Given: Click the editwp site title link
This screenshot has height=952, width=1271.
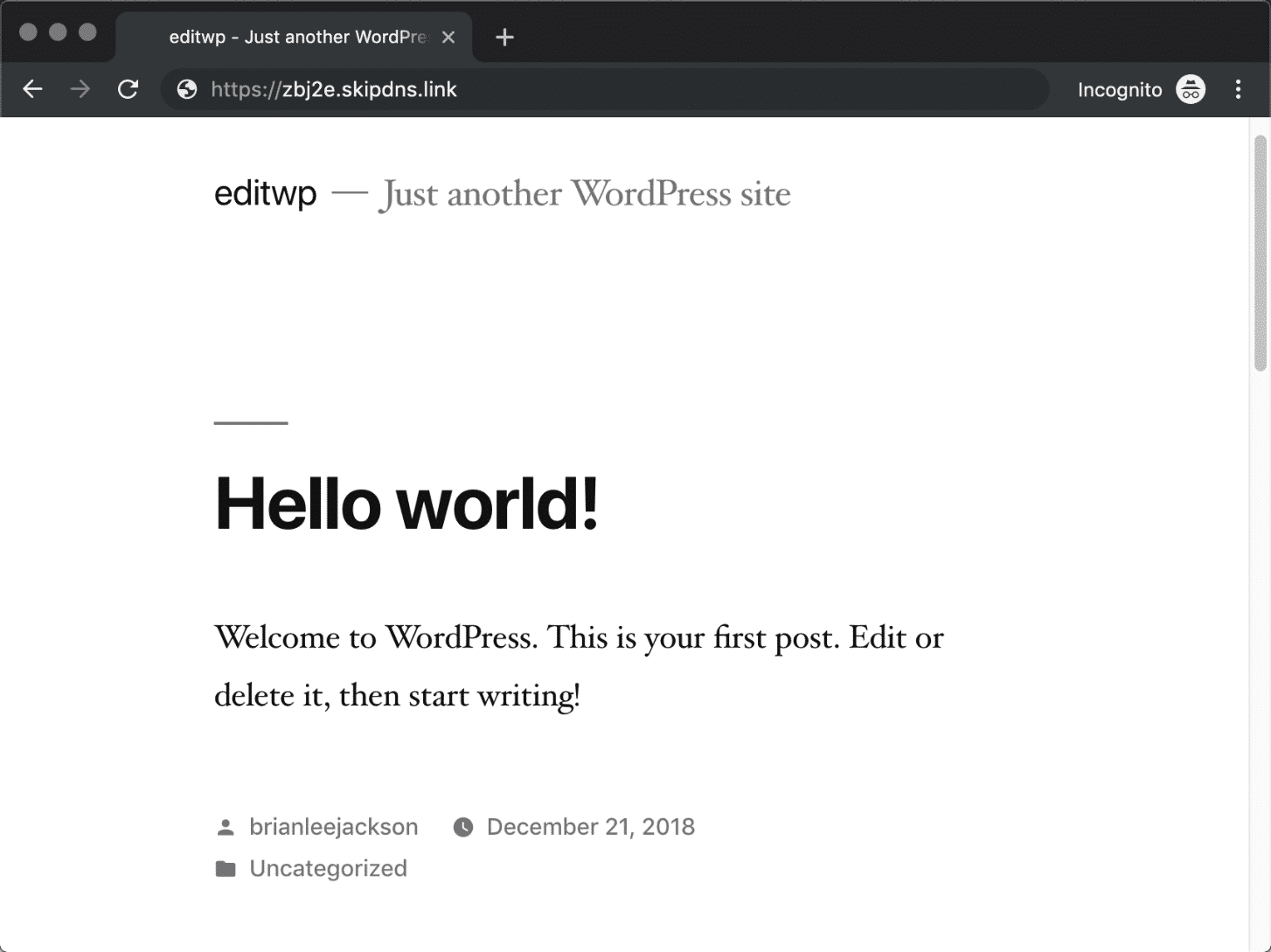Looking at the screenshot, I should (265, 193).
